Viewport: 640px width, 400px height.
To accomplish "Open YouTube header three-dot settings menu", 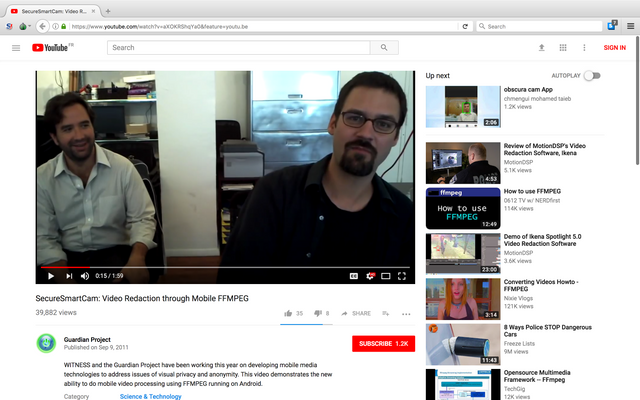I will click(584, 48).
